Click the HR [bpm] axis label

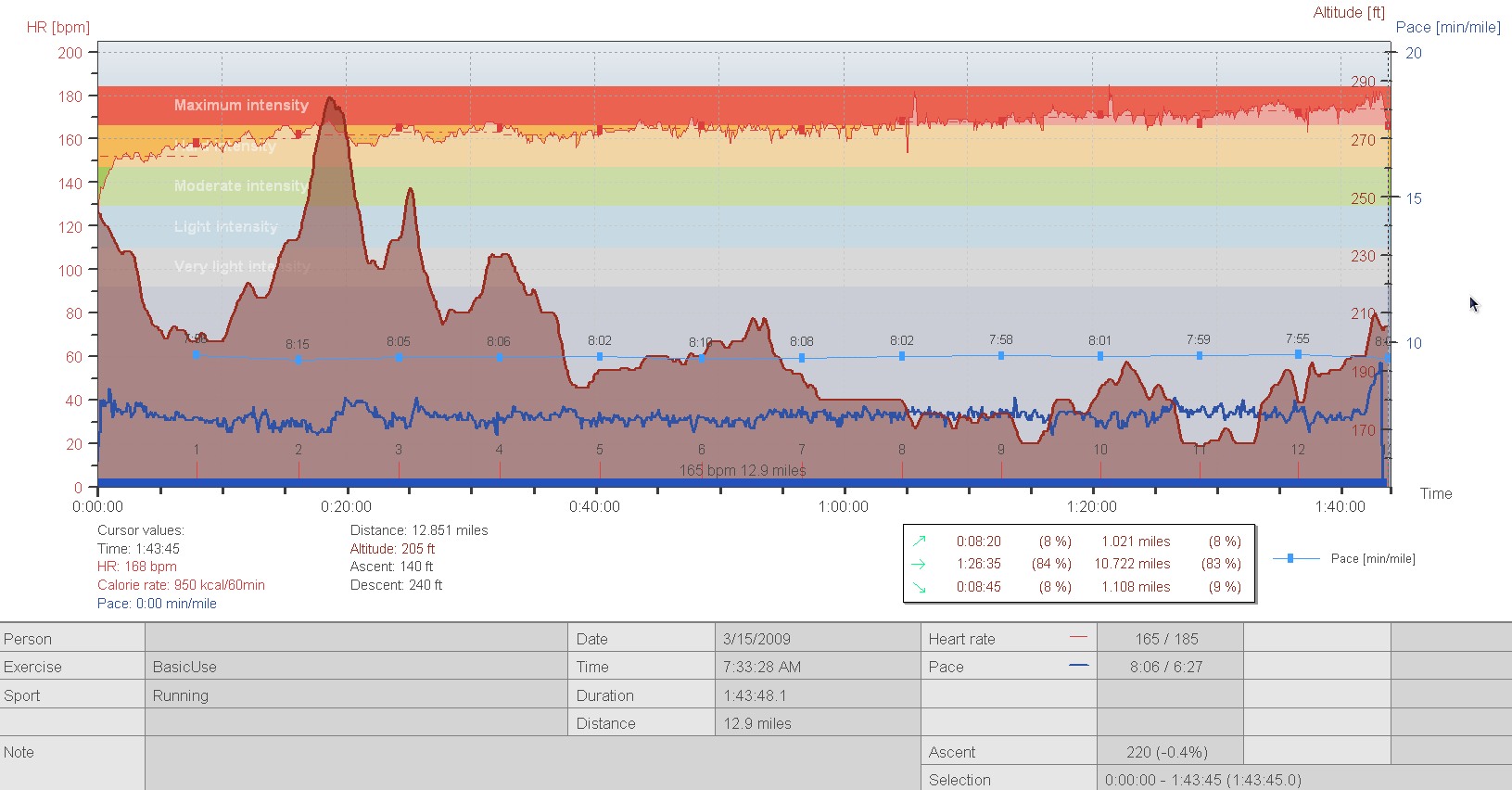point(57,27)
